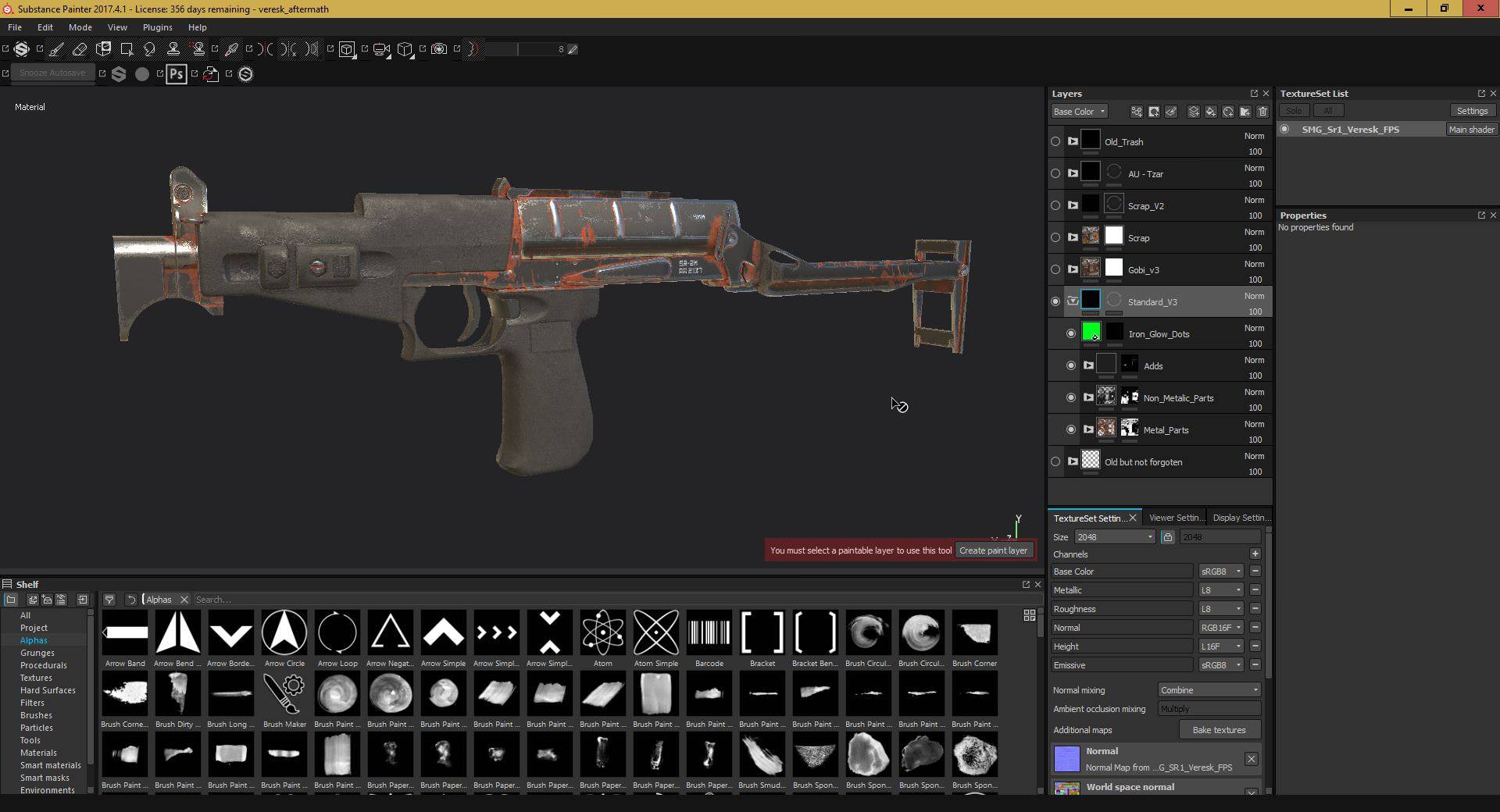1500x812 pixels.
Task: Open the camera screenshot render icon
Action: pos(439,49)
